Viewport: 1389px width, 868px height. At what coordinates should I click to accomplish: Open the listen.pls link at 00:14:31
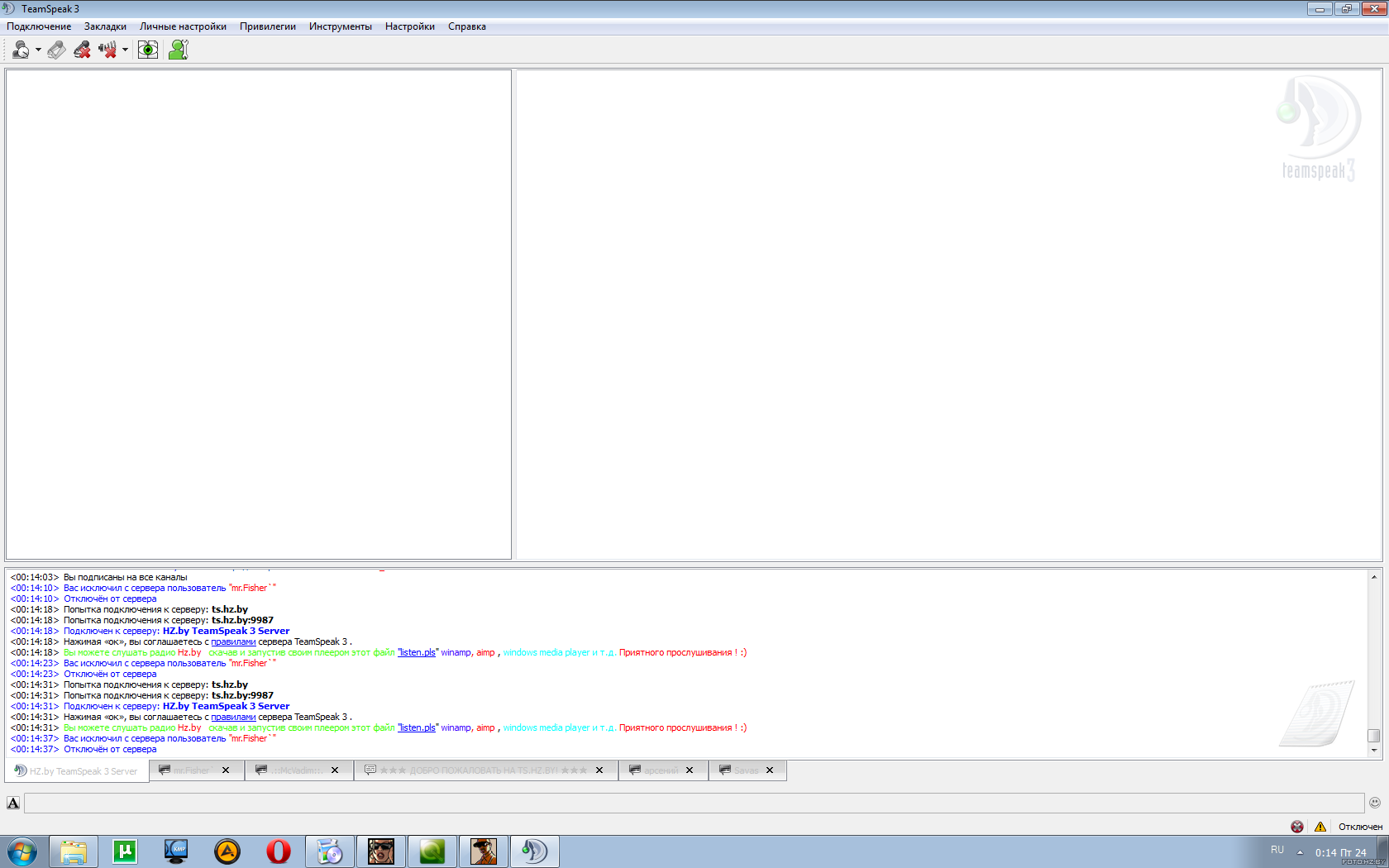[418, 727]
